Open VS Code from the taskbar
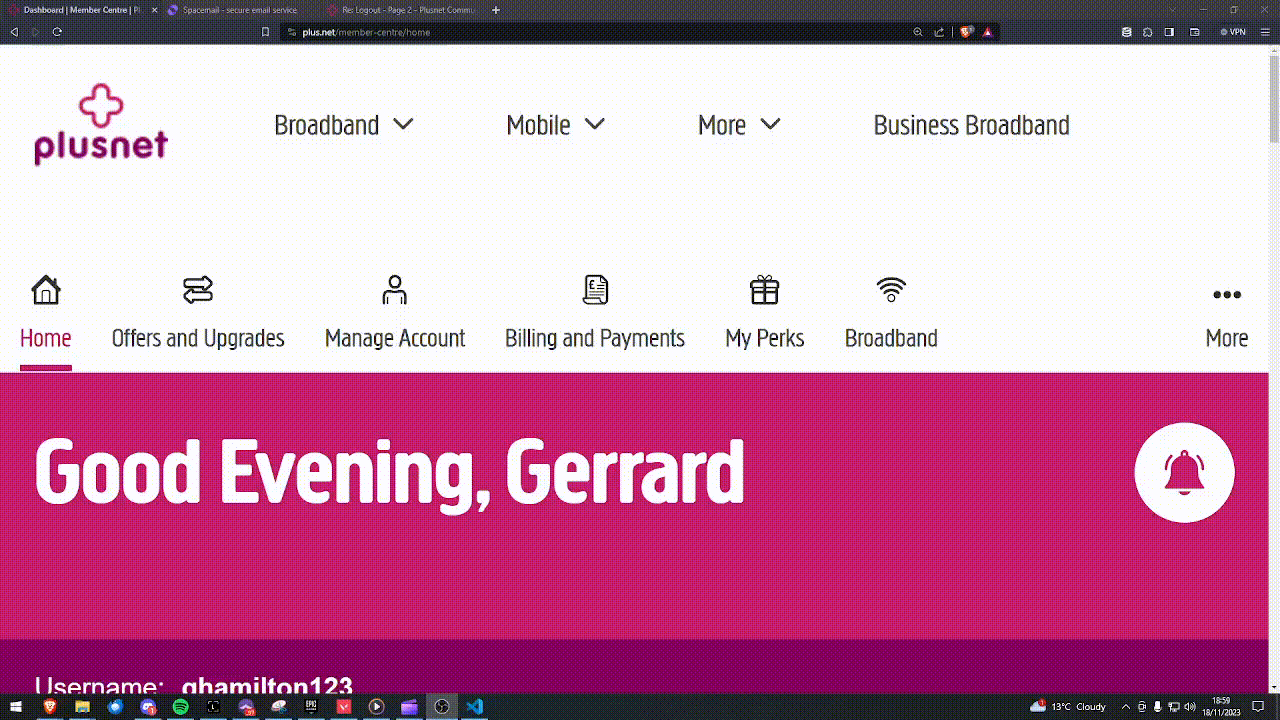Screen dimensions: 1280x720 coord(474,707)
